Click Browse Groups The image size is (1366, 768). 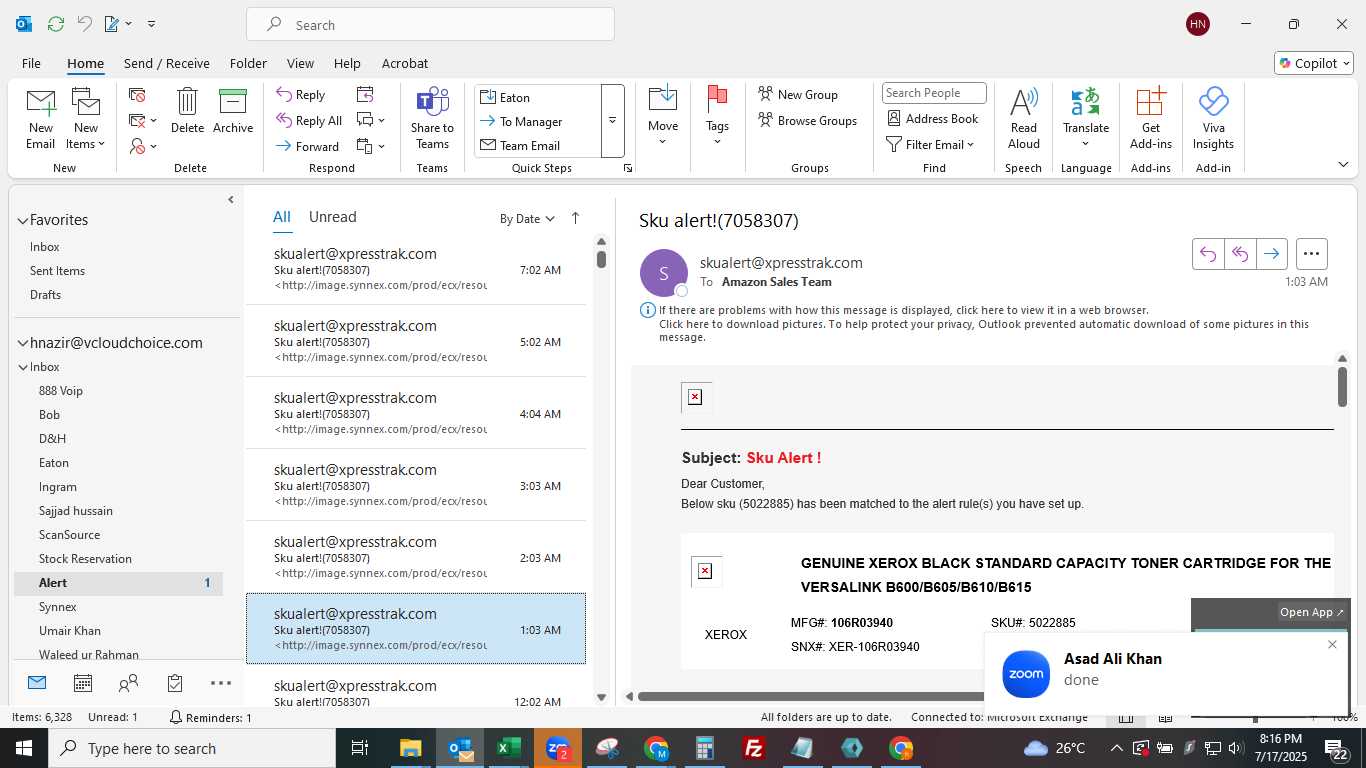click(x=808, y=120)
